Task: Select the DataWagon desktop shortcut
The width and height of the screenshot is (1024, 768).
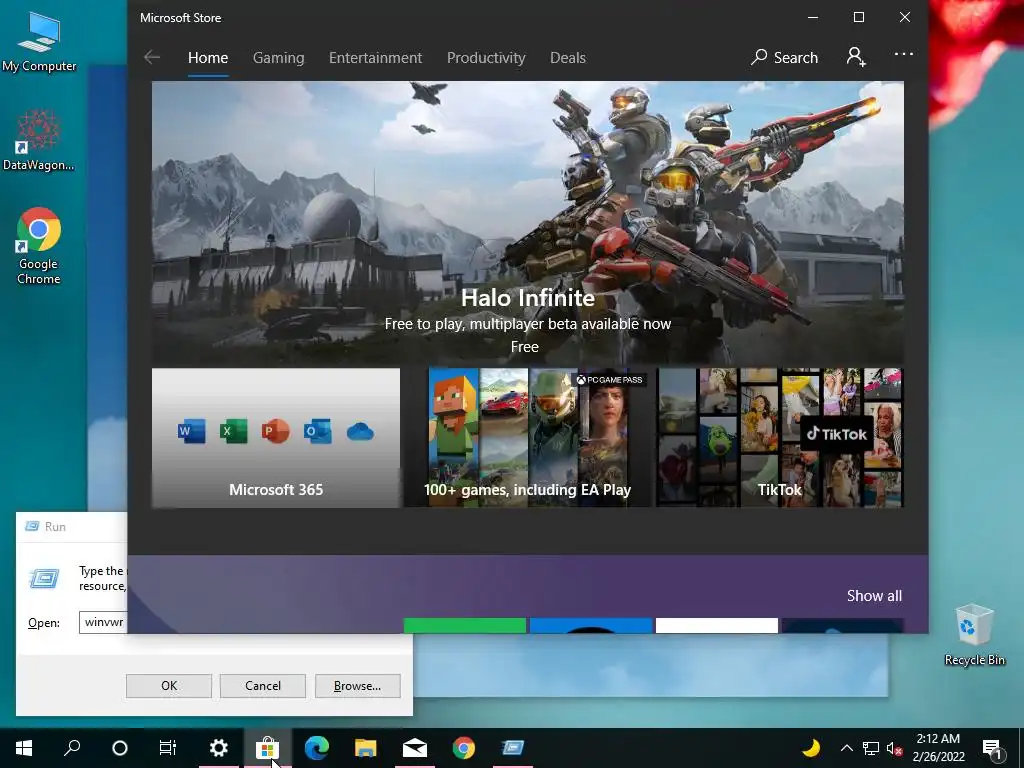Action: pyautogui.click(x=39, y=140)
